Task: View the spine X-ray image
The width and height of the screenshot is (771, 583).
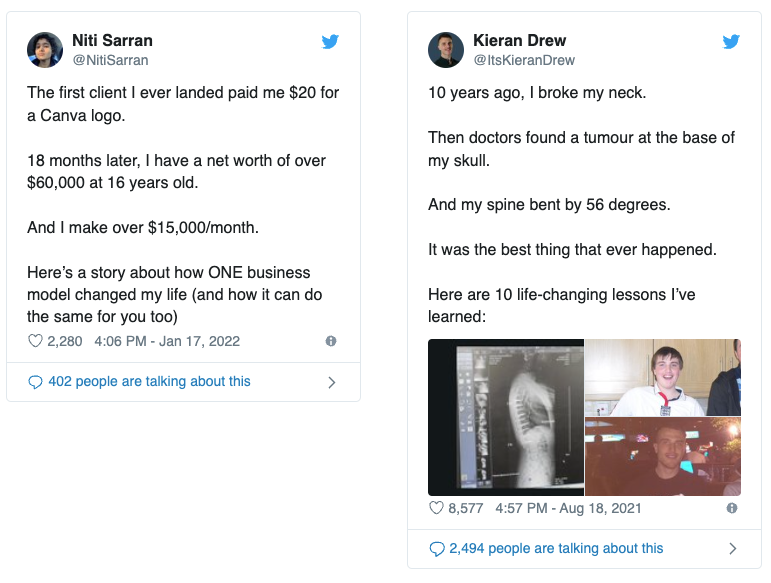Action: pos(506,417)
